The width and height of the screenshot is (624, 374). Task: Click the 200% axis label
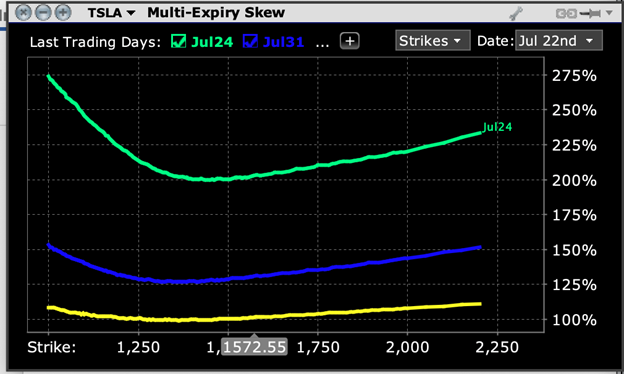pos(574,181)
